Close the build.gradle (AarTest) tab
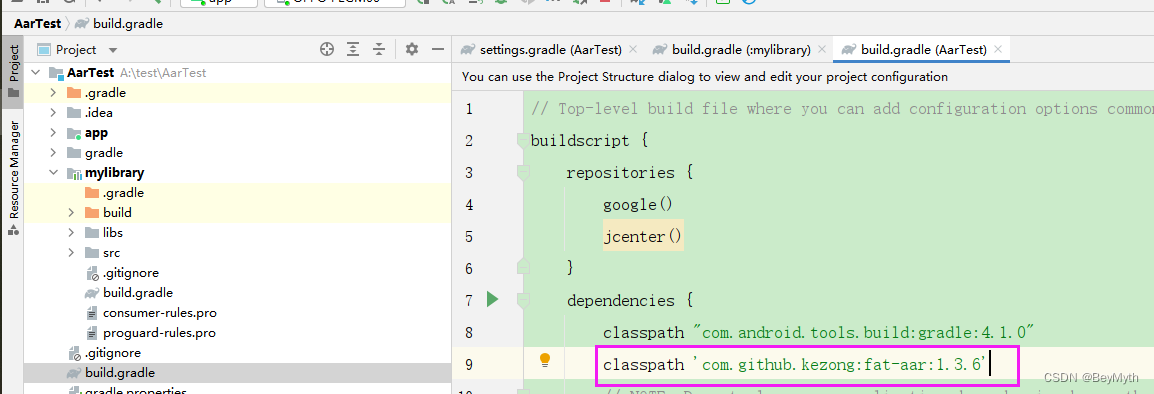 pyautogui.click(x=998, y=49)
